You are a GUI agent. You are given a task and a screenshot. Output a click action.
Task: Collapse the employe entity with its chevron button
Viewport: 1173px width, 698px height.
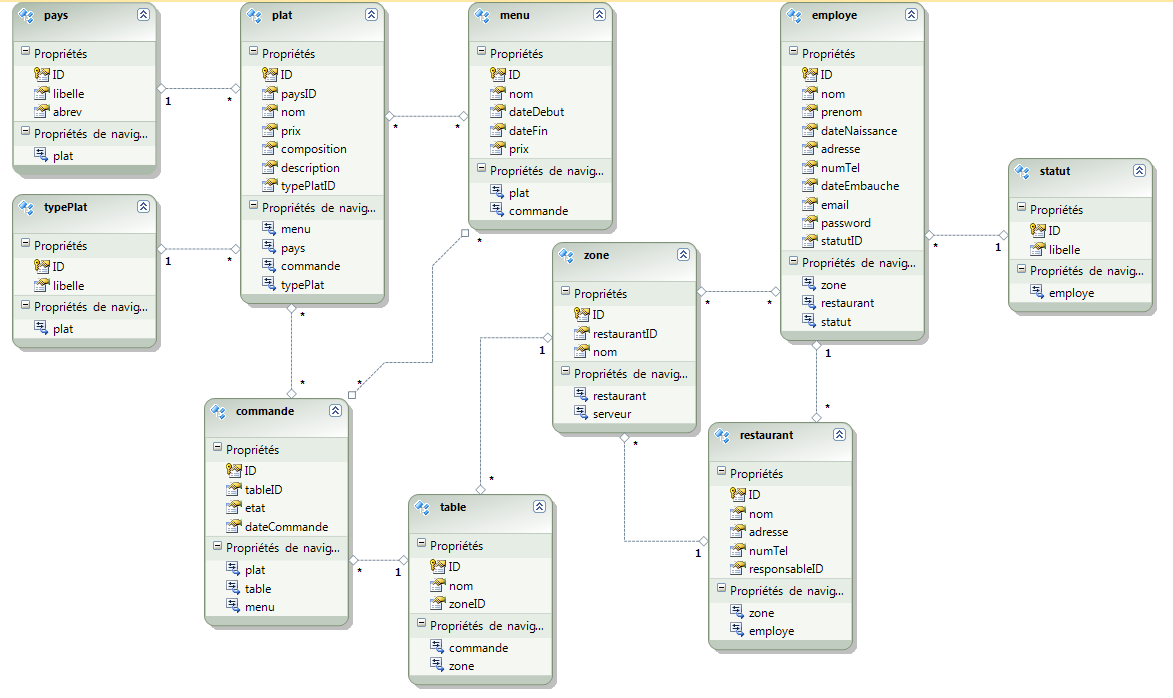tap(911, 15)
